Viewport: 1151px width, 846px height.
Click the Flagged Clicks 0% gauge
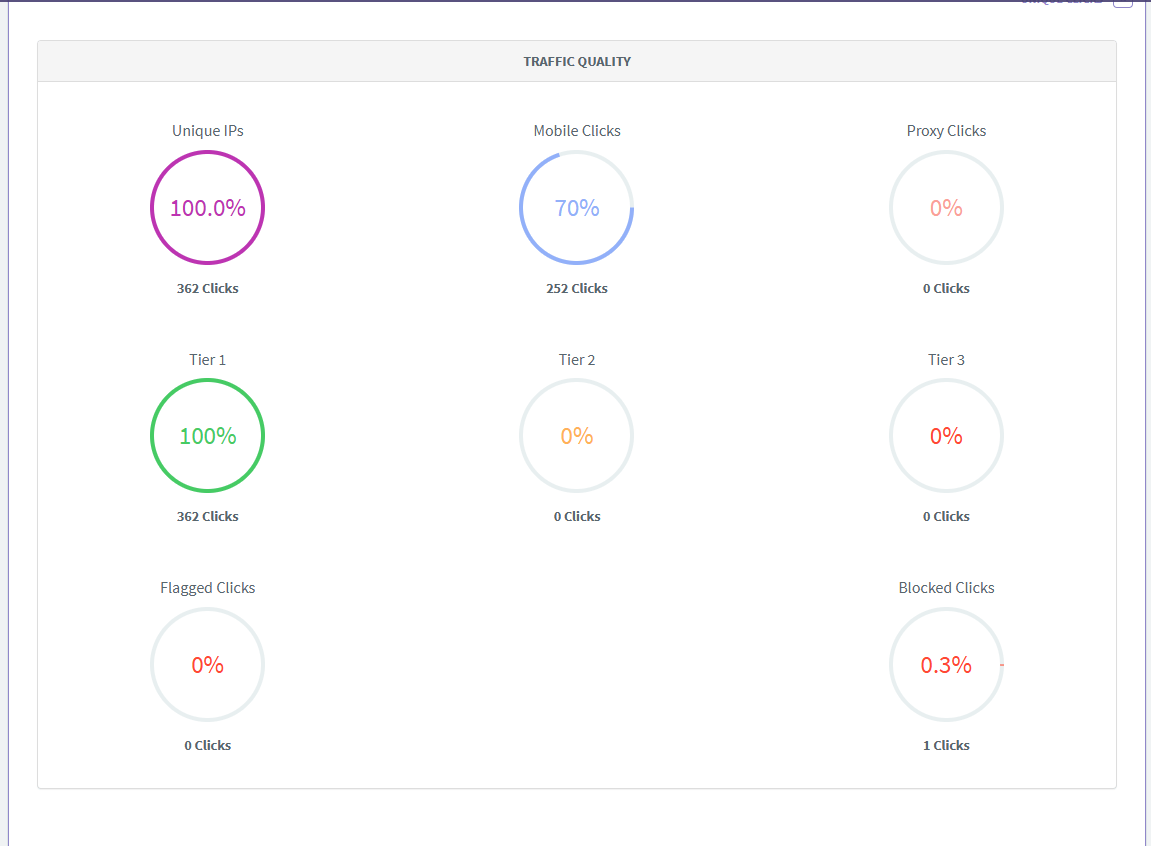[x=208, y=665]
